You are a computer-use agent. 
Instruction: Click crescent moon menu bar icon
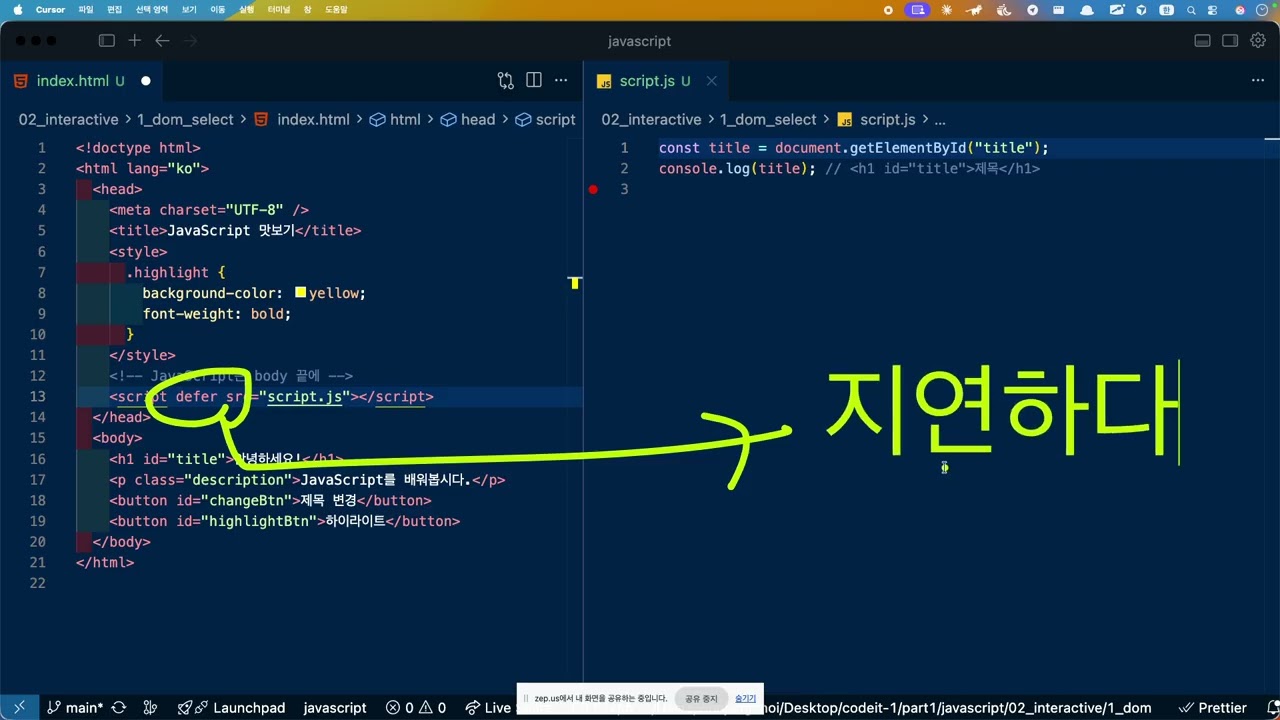[x=1006, y=9]
